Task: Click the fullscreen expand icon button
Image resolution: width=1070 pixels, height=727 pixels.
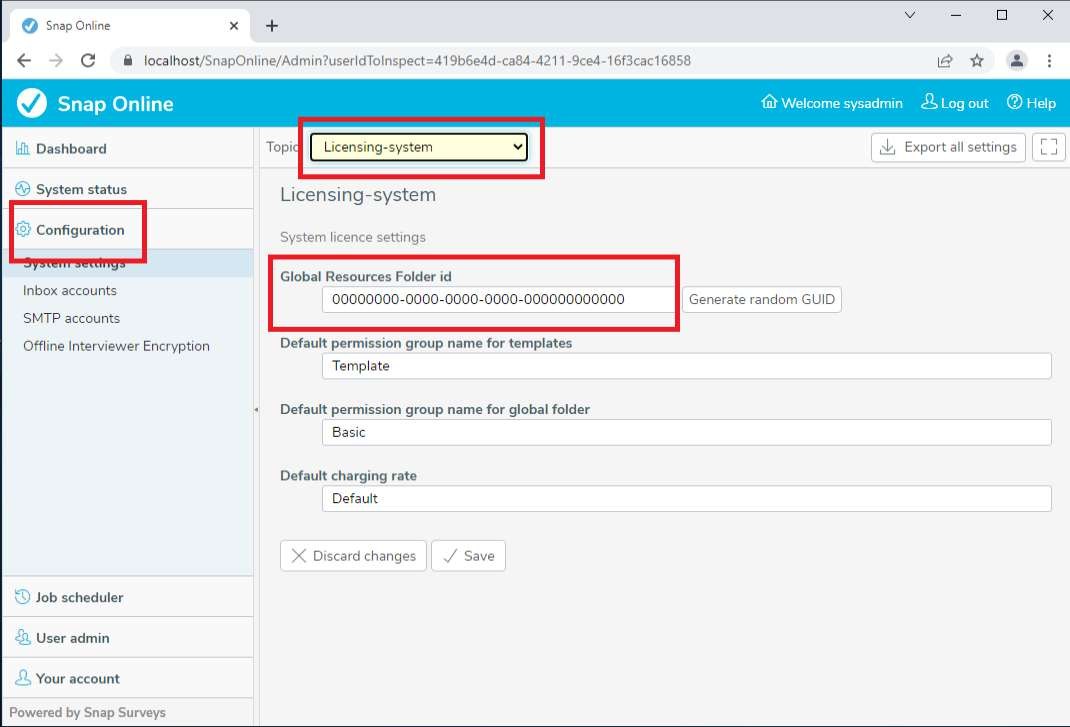Action: click(x=1048, y=147)
